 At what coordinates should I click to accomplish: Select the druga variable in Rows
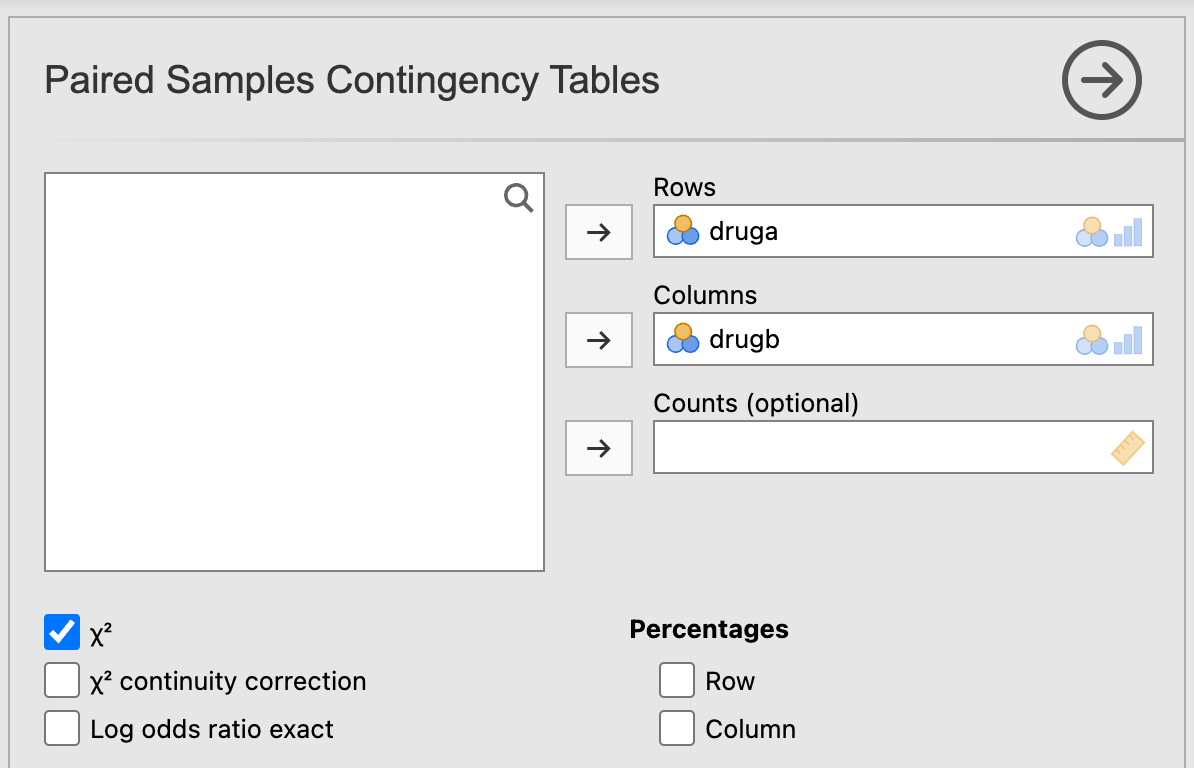743,232
